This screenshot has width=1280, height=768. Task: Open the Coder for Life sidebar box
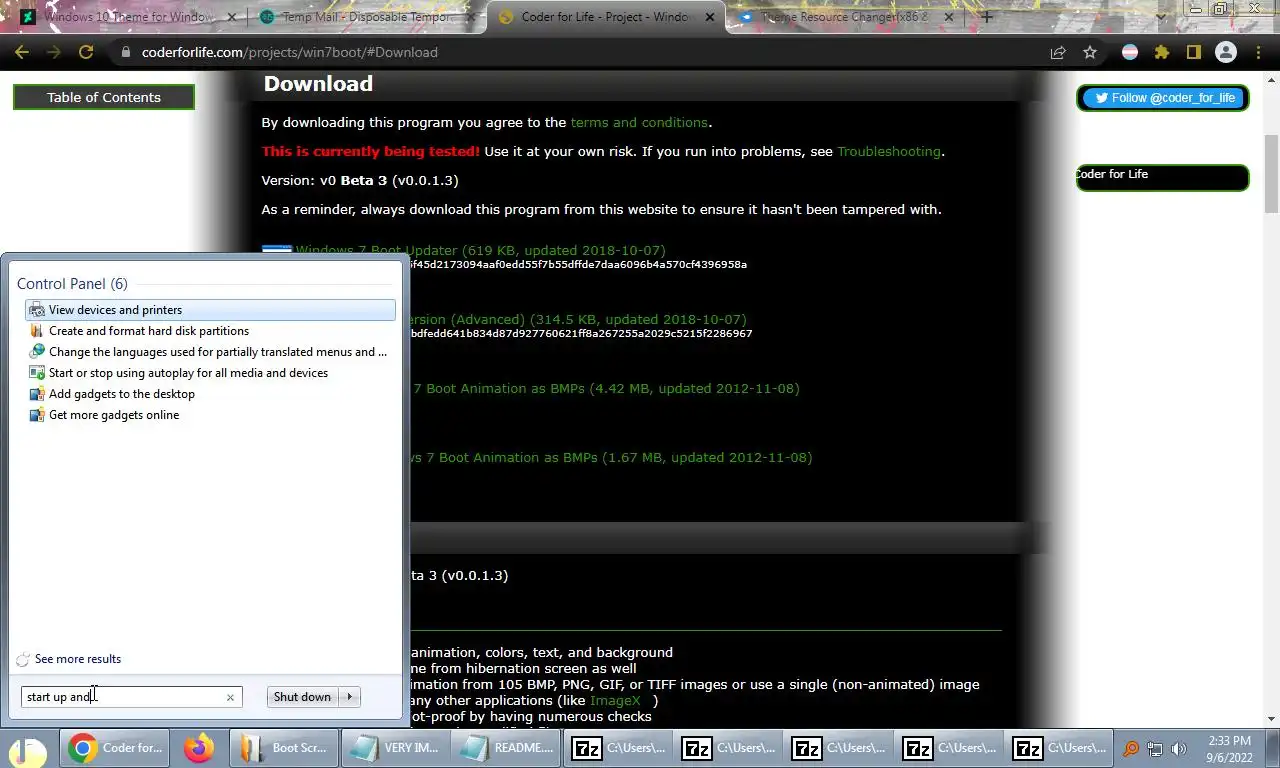[1163, 176]
